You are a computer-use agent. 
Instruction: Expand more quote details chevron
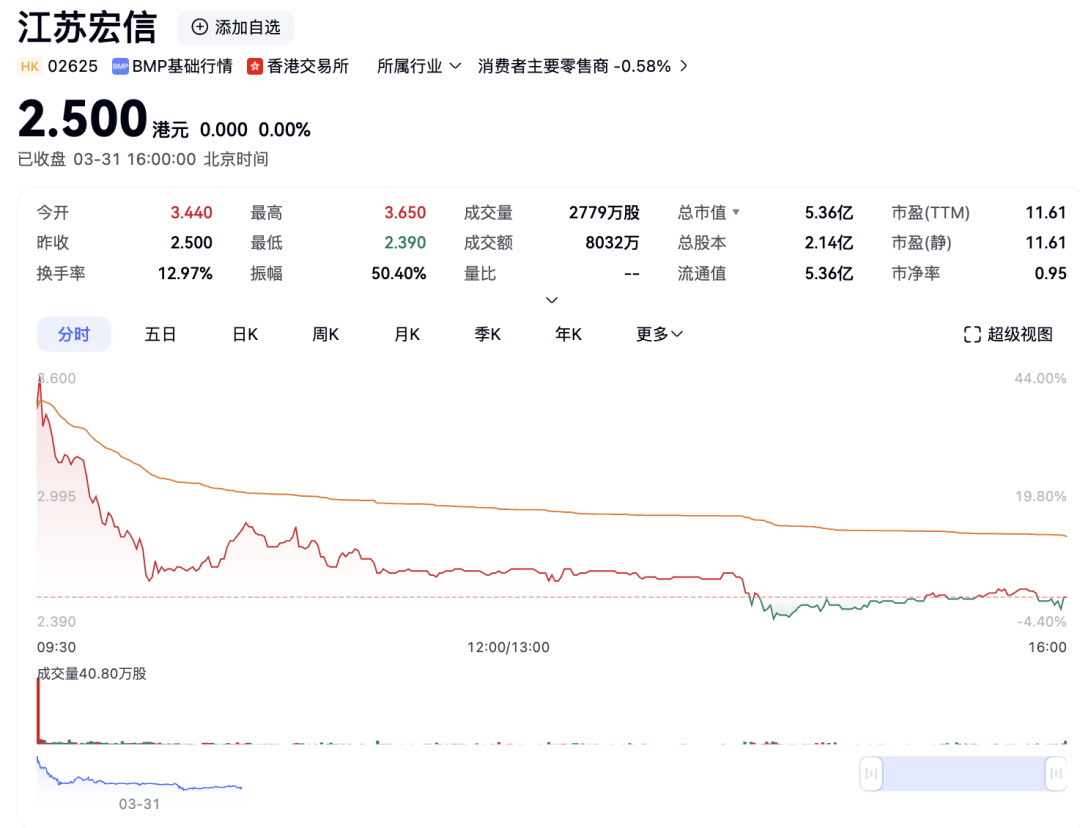[x=551, y=300]
